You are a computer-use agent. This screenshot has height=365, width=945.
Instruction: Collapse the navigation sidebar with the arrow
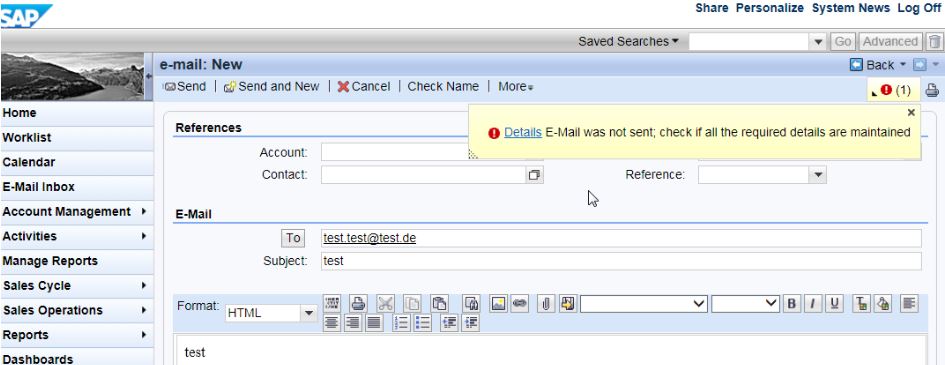coord(149,76)
